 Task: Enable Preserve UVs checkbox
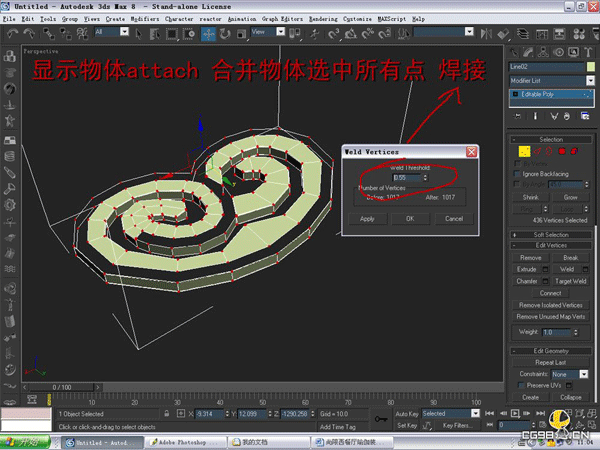point(520,385)
